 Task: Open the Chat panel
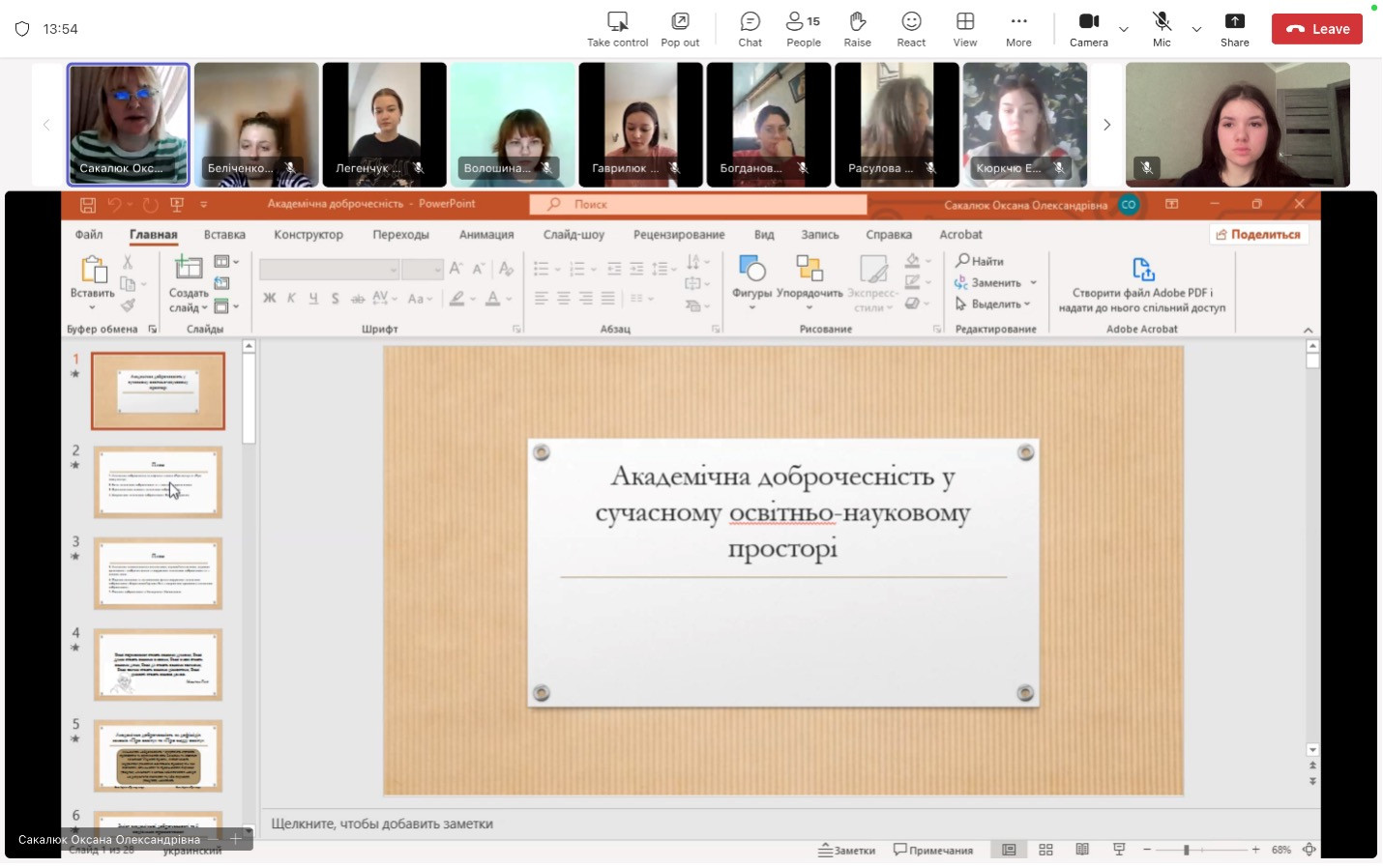click(x=750, y=29)
